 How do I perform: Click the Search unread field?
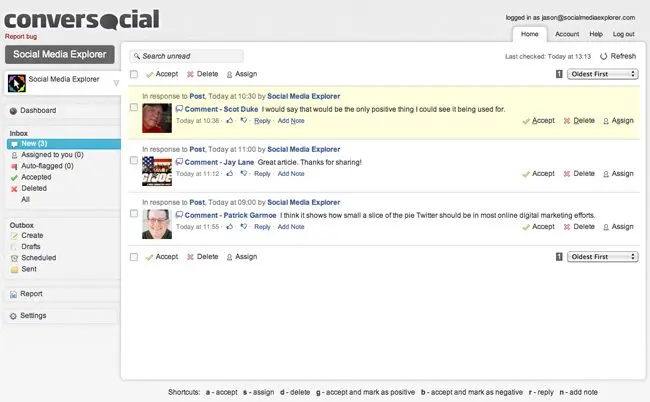[187, 56]
